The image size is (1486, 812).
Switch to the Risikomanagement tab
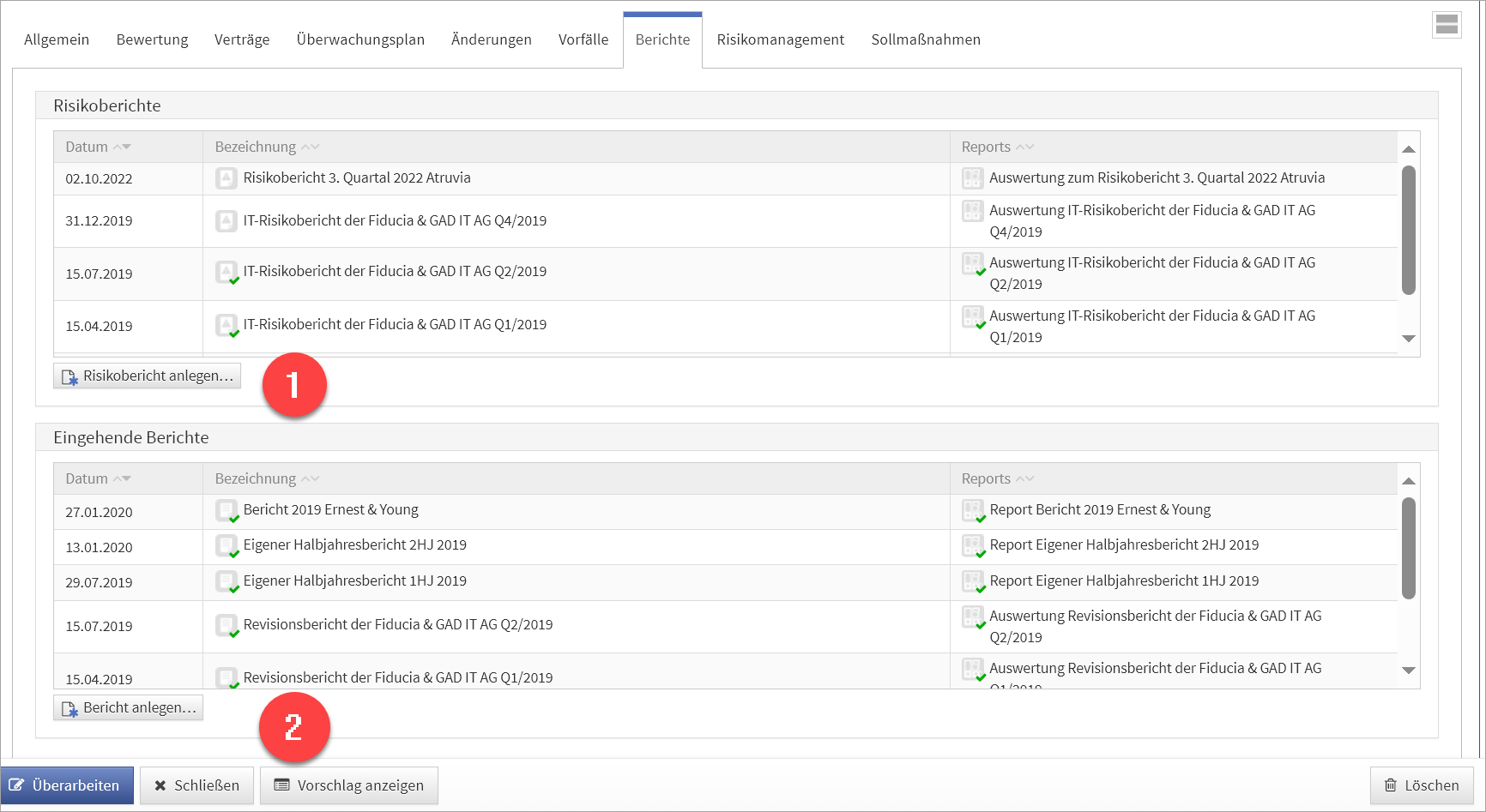(x=780, y=39)
